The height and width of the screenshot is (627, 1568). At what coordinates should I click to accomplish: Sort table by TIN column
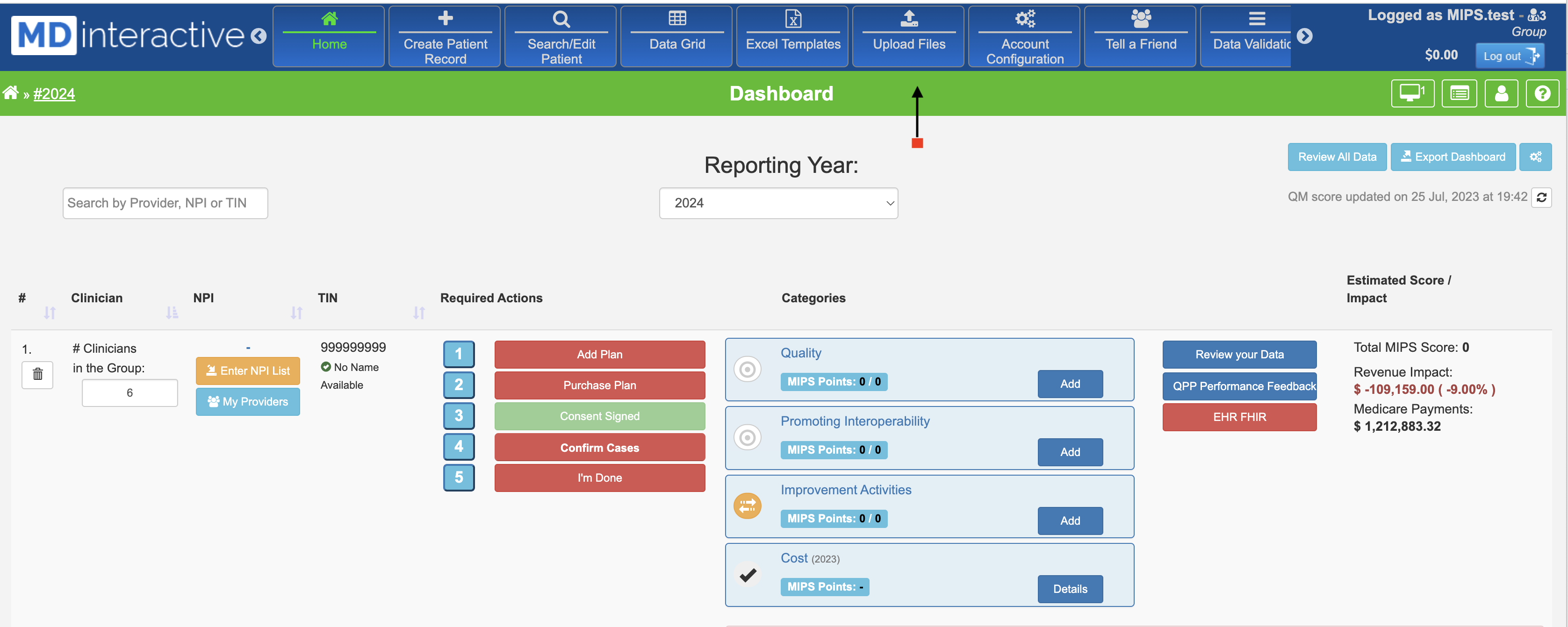pyautogui.click(x=419, y=313)
